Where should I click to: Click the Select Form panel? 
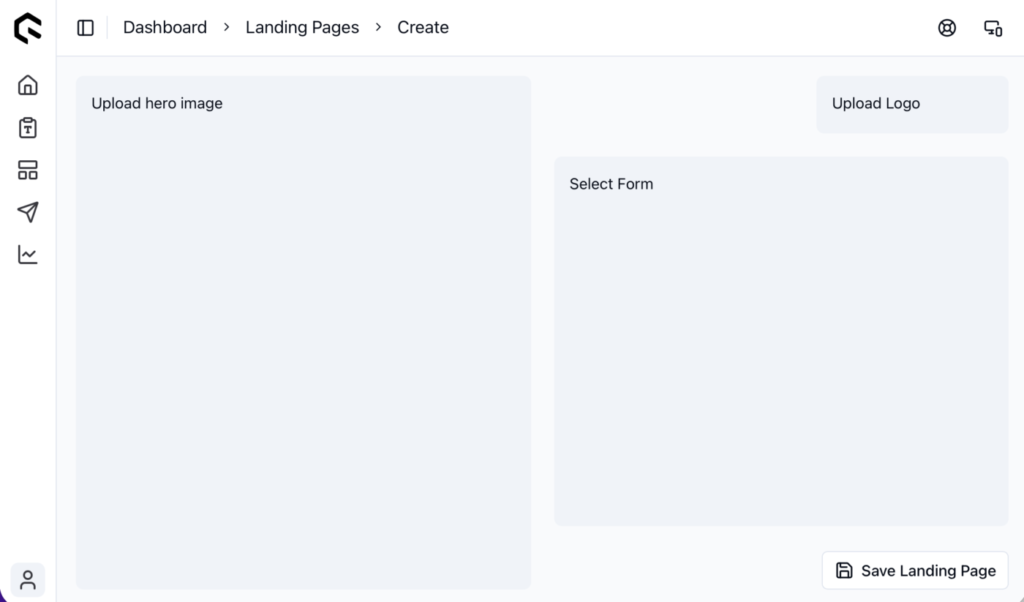(781, 341)
